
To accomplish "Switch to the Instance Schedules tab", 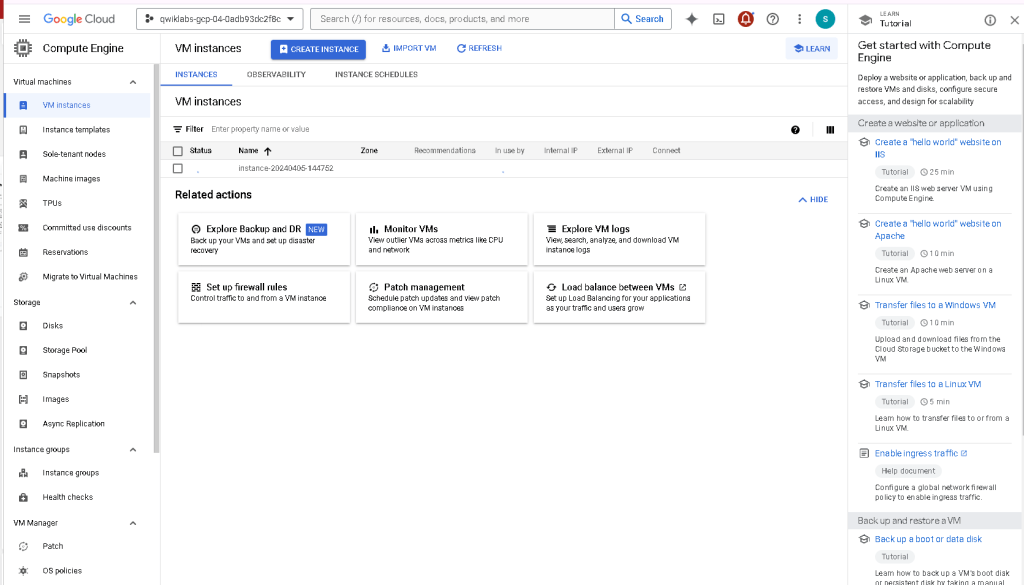I will coord(376,74).
